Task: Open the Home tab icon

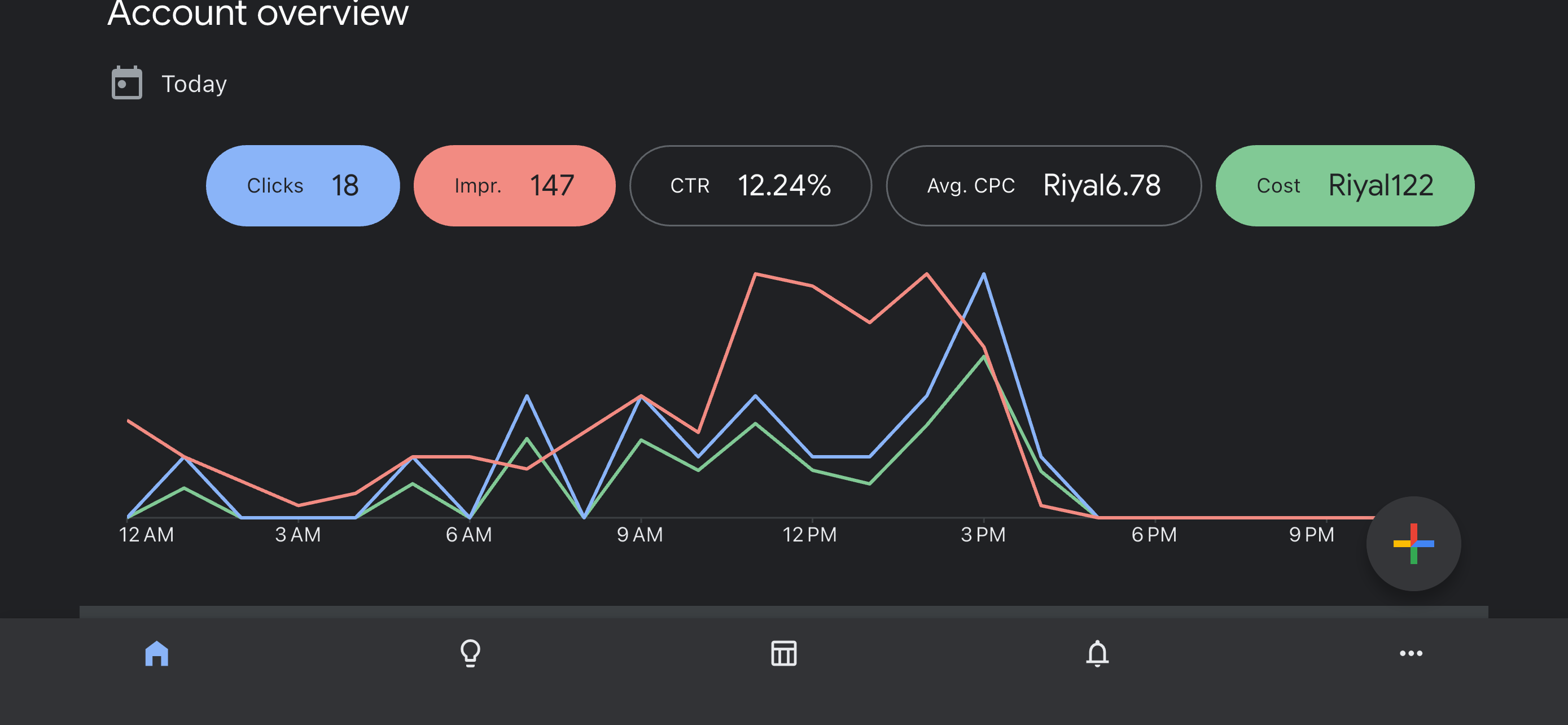Action: (156, 654)
